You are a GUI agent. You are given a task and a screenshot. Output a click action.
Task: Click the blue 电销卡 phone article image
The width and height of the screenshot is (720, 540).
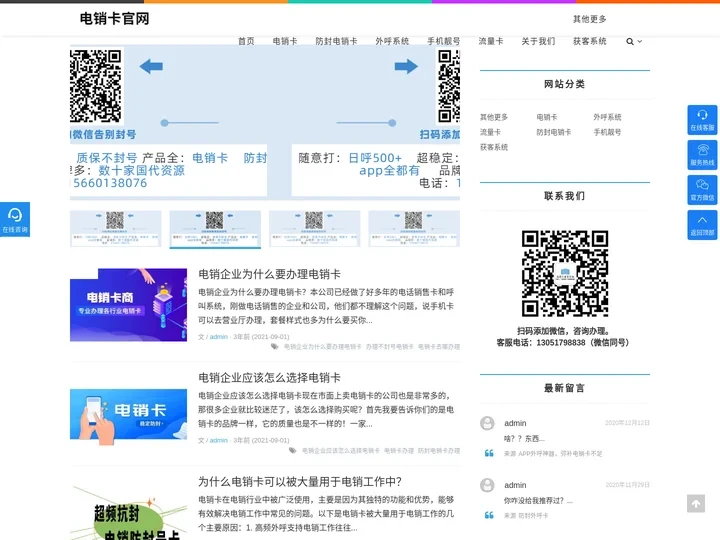(129, 417)
